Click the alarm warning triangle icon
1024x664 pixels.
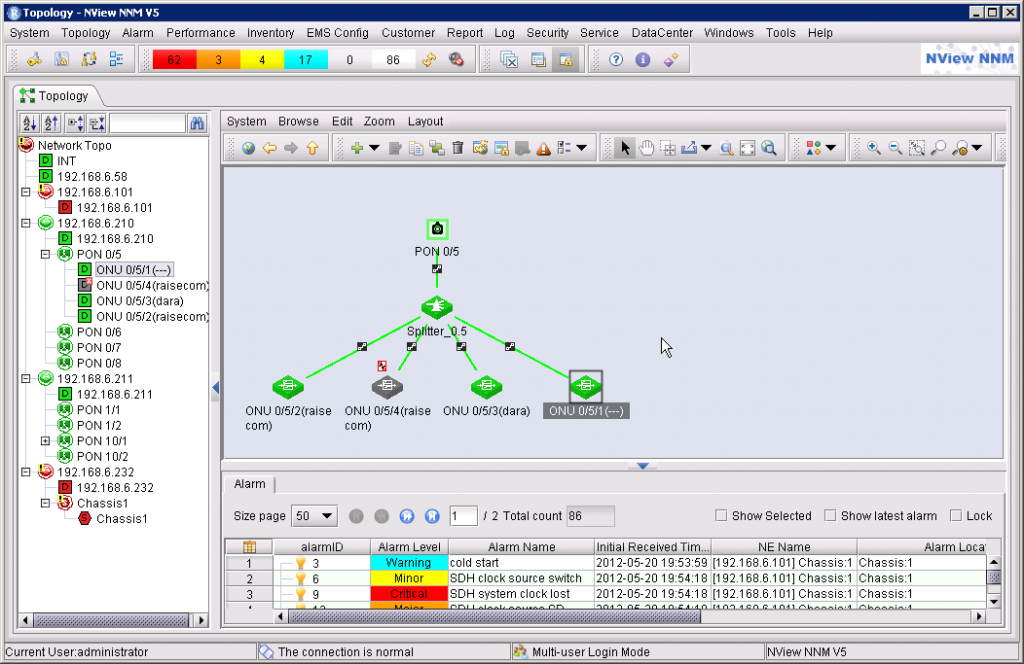tap(543, 149)
